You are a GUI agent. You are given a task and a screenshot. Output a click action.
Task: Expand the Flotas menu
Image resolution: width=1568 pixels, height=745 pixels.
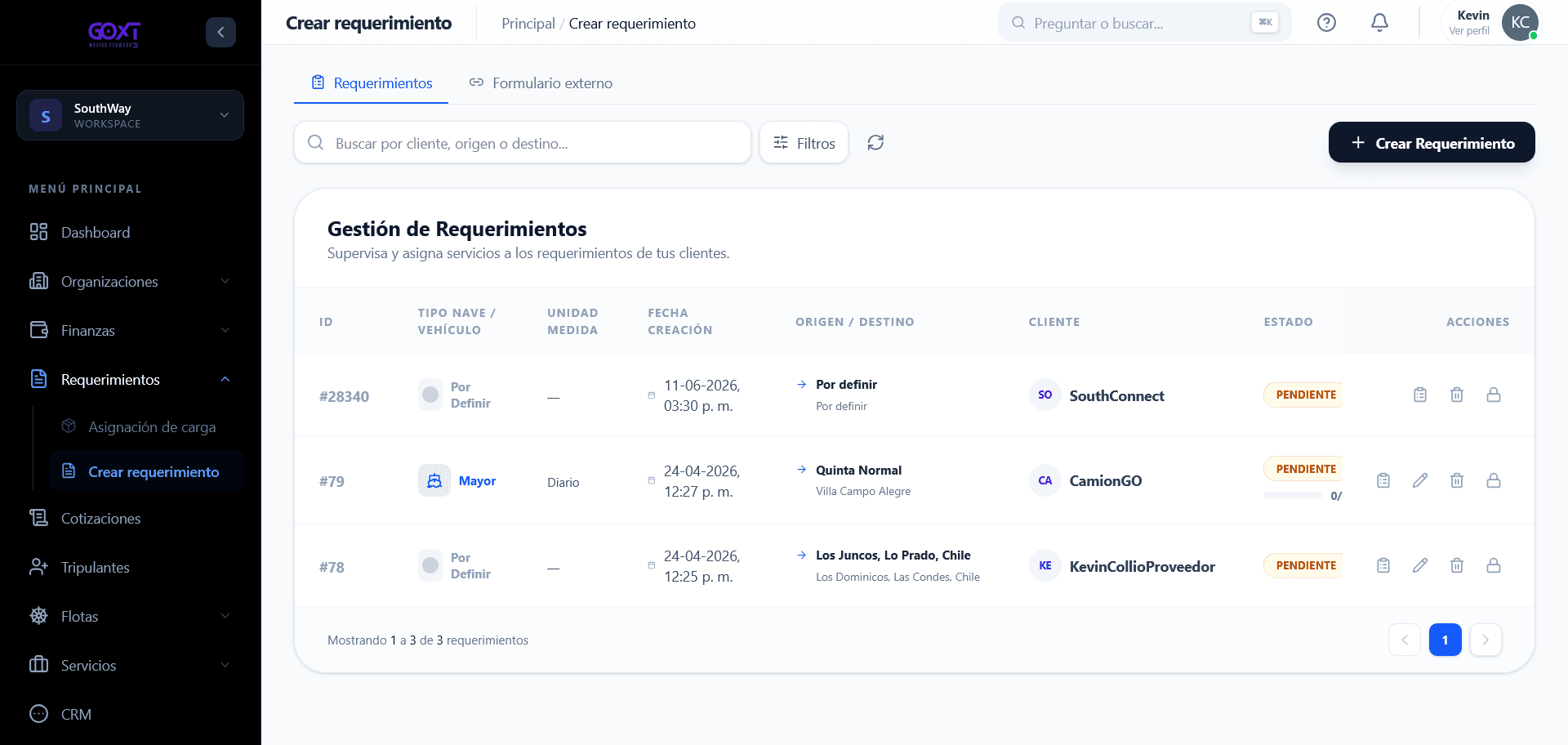click(x=131, y=617)
